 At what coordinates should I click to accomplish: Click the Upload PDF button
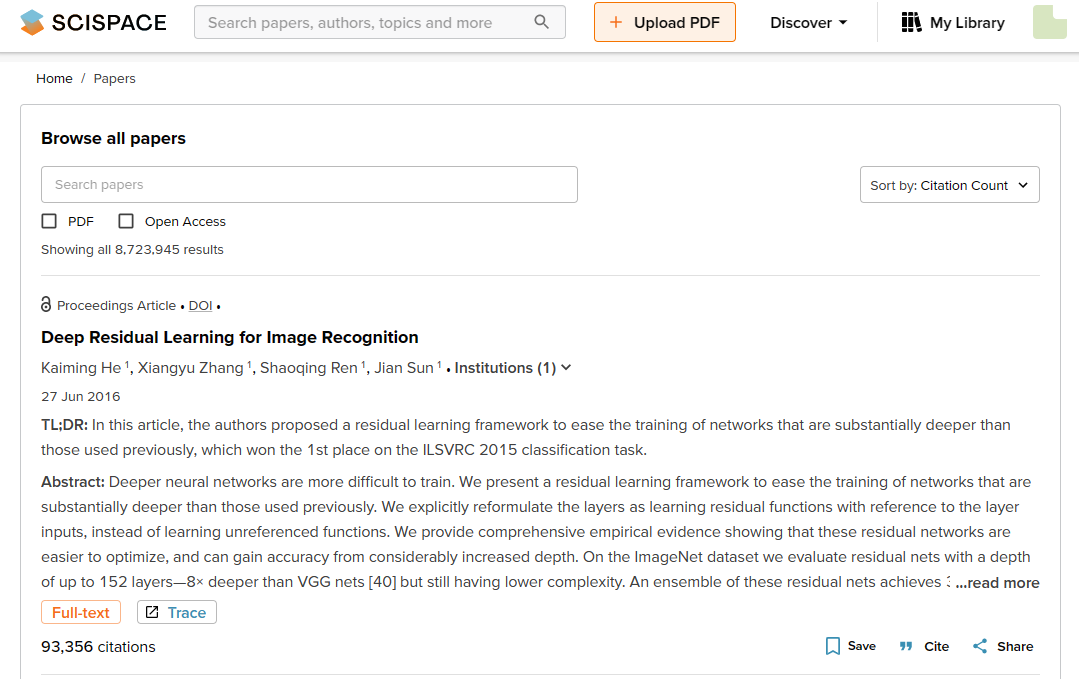pos(664,22)
